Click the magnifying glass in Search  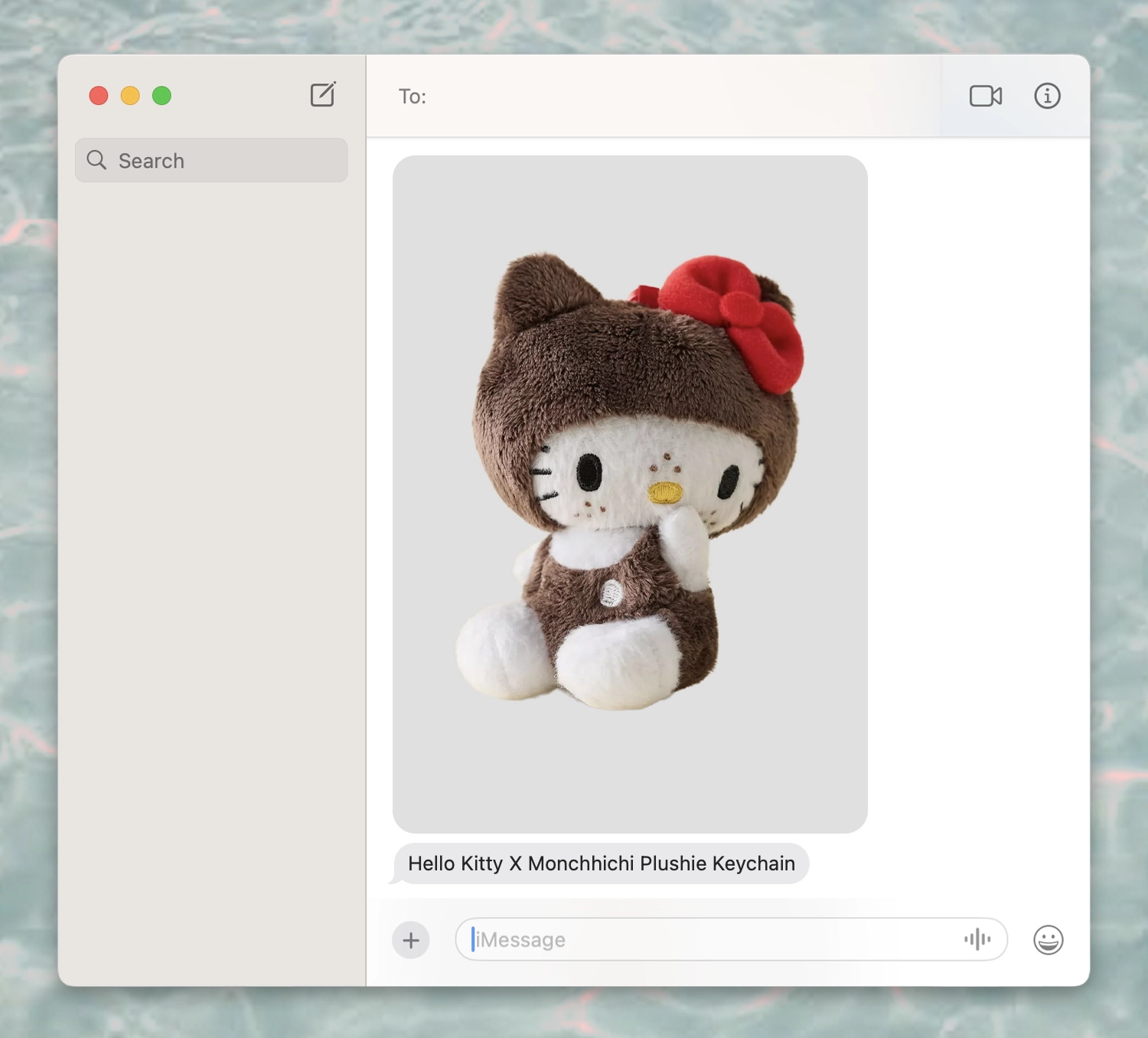[96, 160]
